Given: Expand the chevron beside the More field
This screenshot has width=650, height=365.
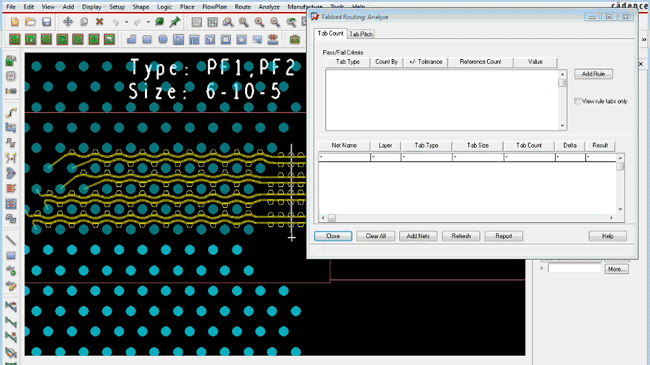Looking at the screenshot, I should click(x=541, y=268).
